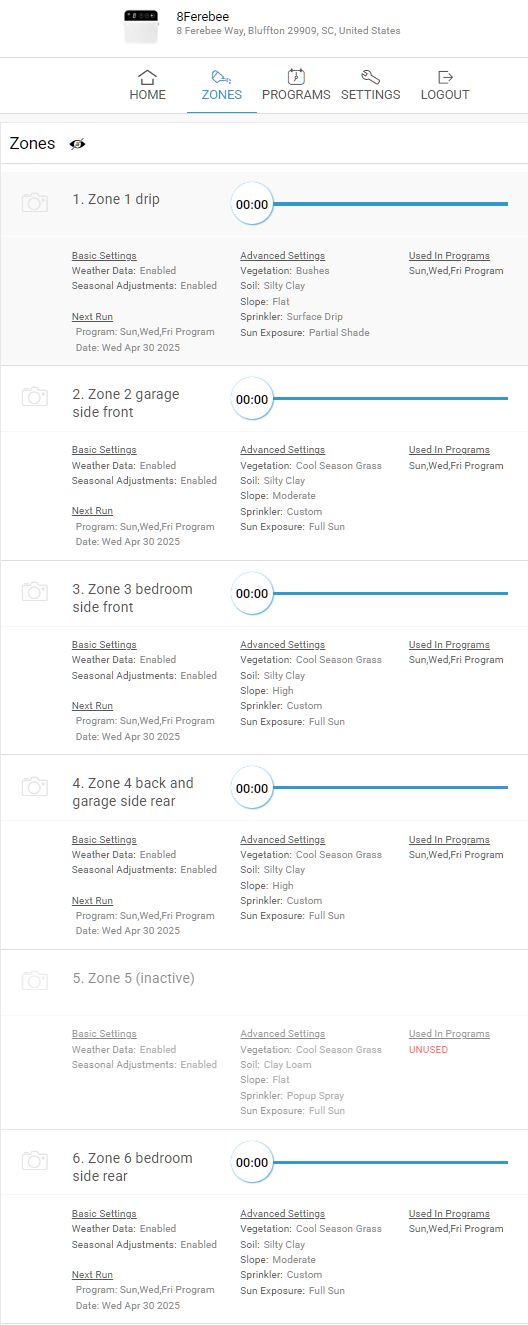Open Sun,Wed,Fri Program link under Zone 1
The image size is (528, 1325).
click(x=456, y=270)
